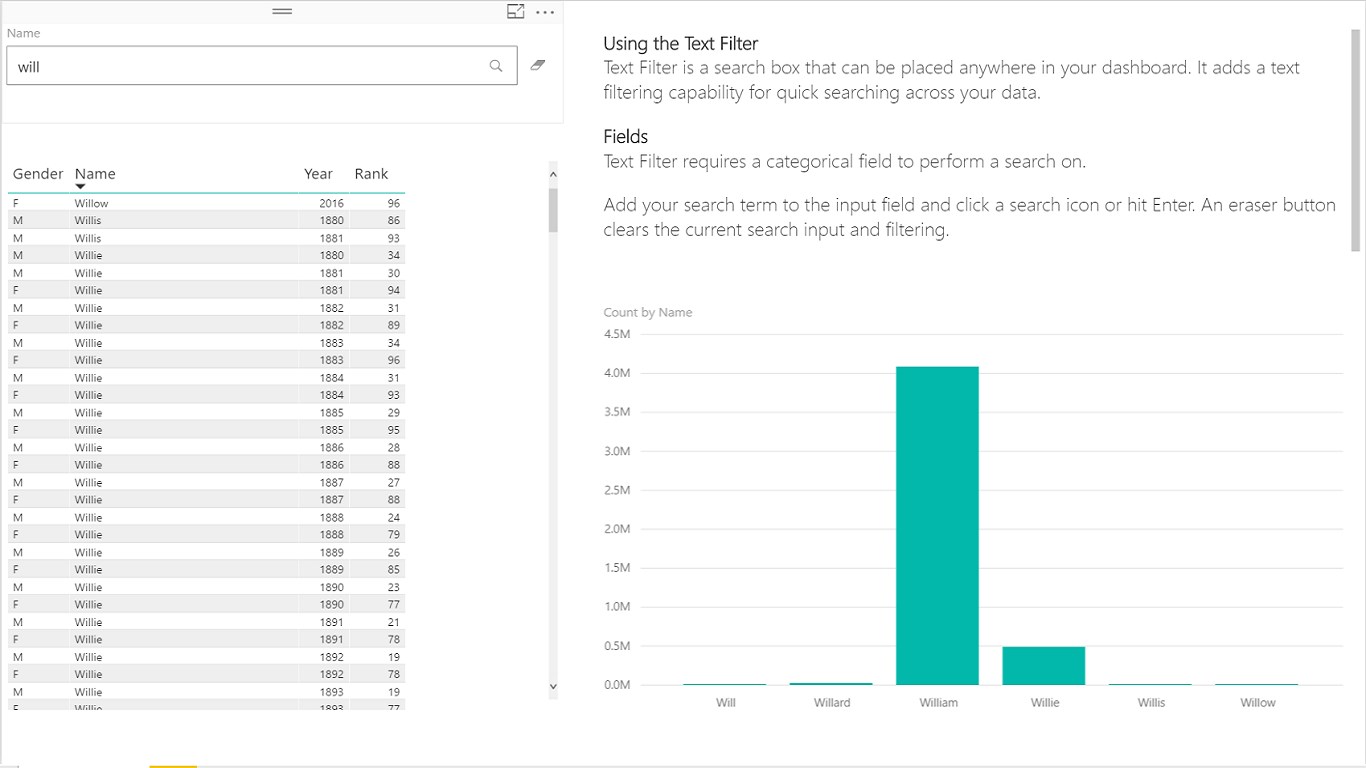Click table scrollbar down arrow
Viewport: 1366px width, 768px height.
tap(553, 687)
